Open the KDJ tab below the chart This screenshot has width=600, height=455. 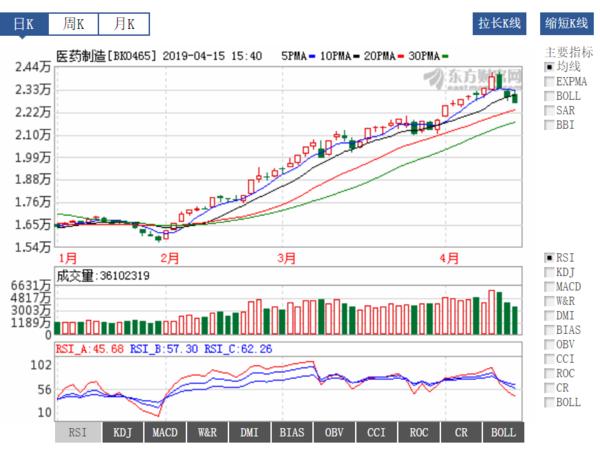click(122, 432)
